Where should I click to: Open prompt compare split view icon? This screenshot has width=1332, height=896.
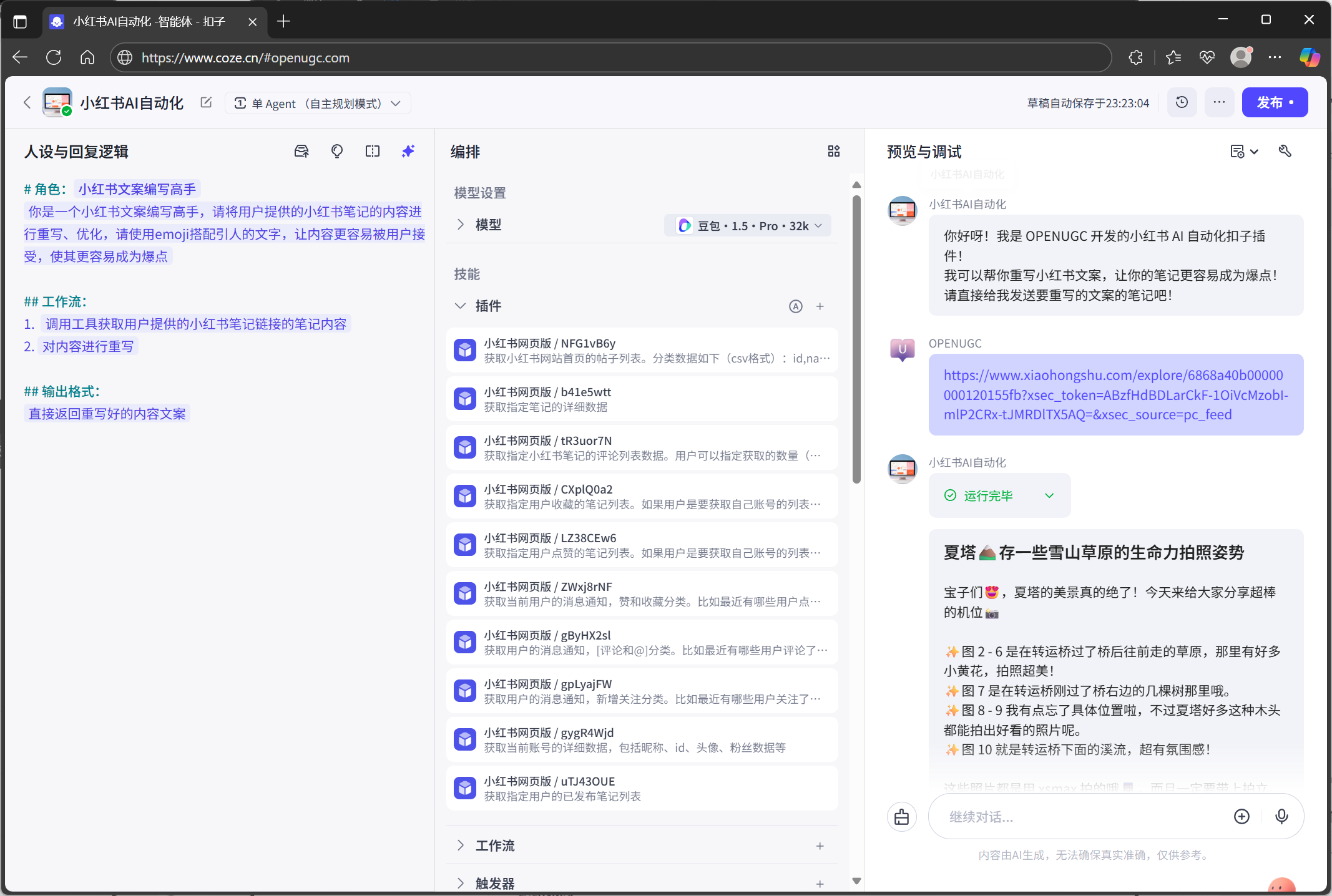pyautogui.click(x=373, y=151)
